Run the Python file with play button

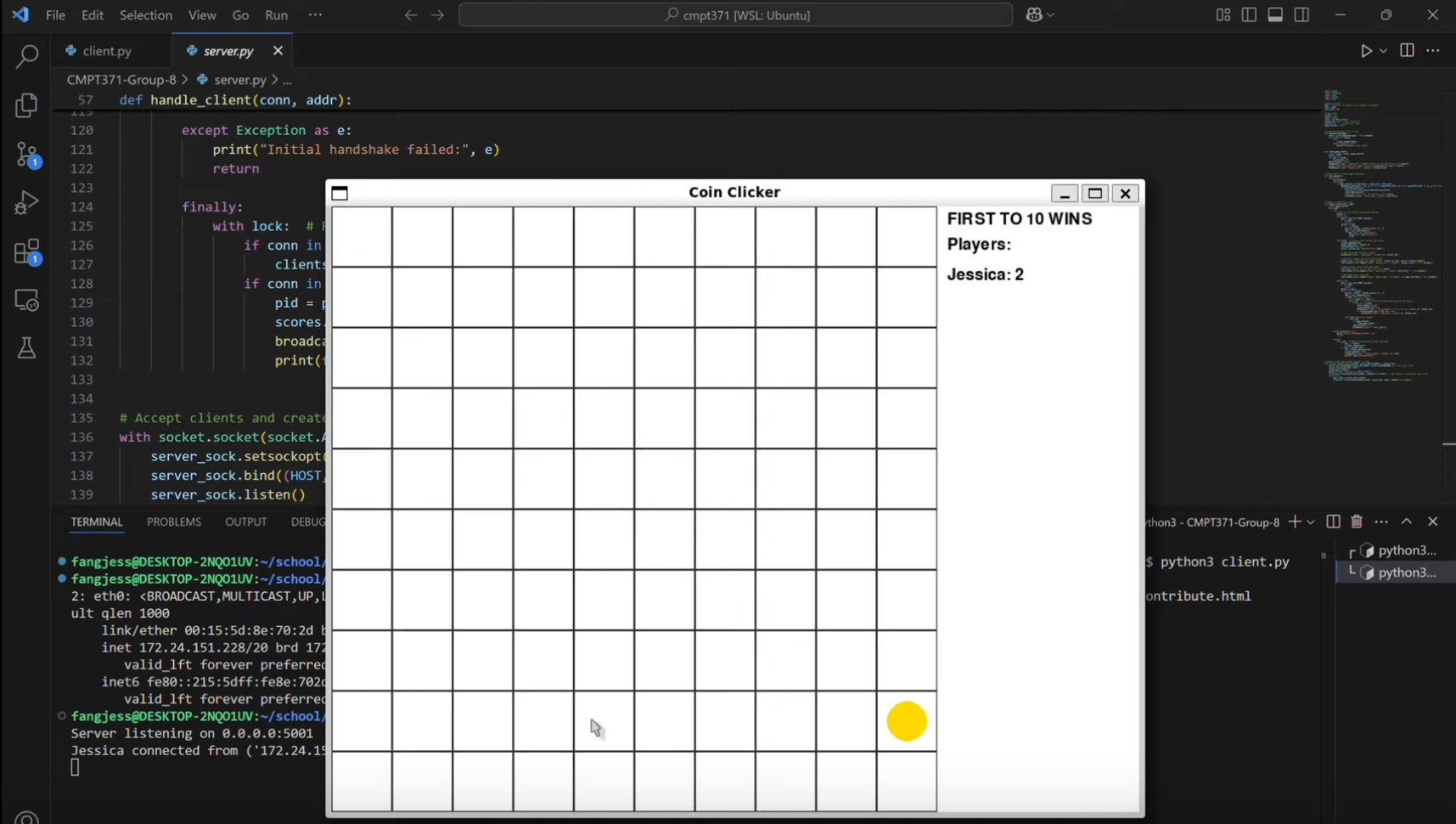1366,51
